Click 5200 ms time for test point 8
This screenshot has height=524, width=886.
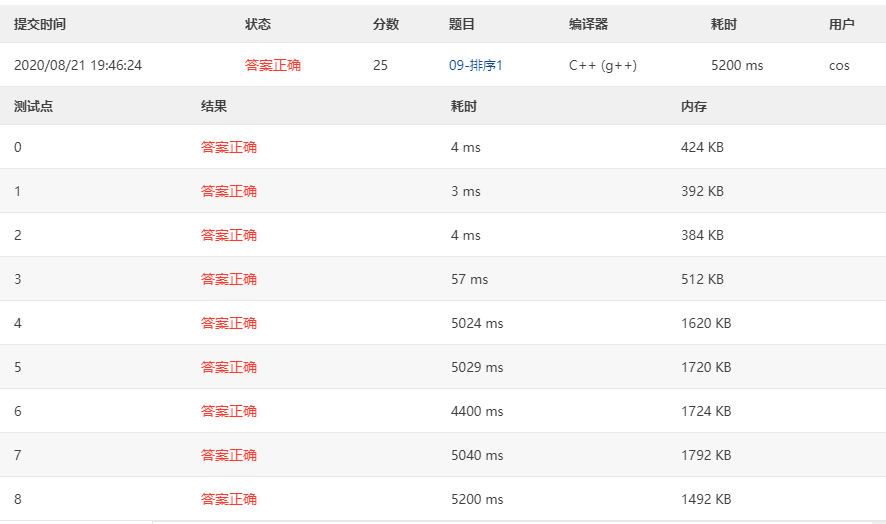click(477, 500)
